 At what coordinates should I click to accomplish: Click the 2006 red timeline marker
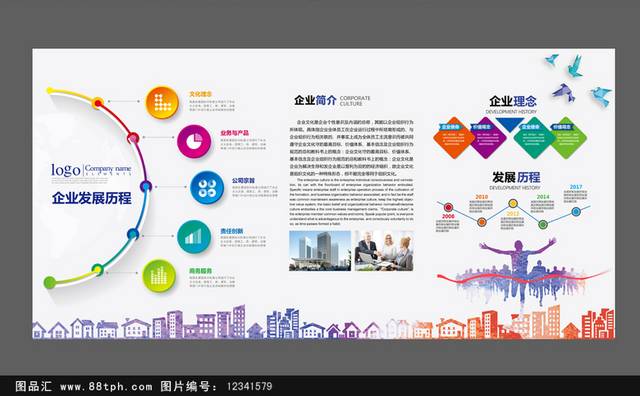(x=448, y=207)
